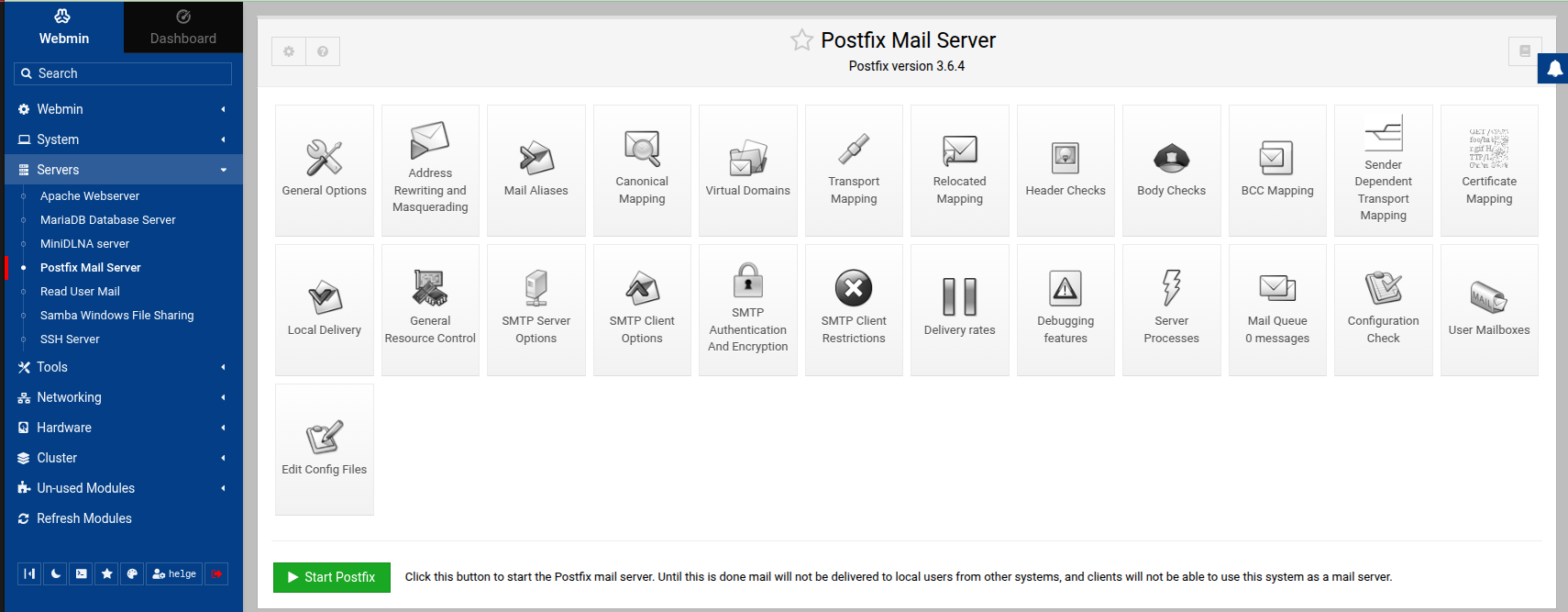Expand Hardware sidebar category
This screenshot has height=612, width=1568.
[124, 428]
